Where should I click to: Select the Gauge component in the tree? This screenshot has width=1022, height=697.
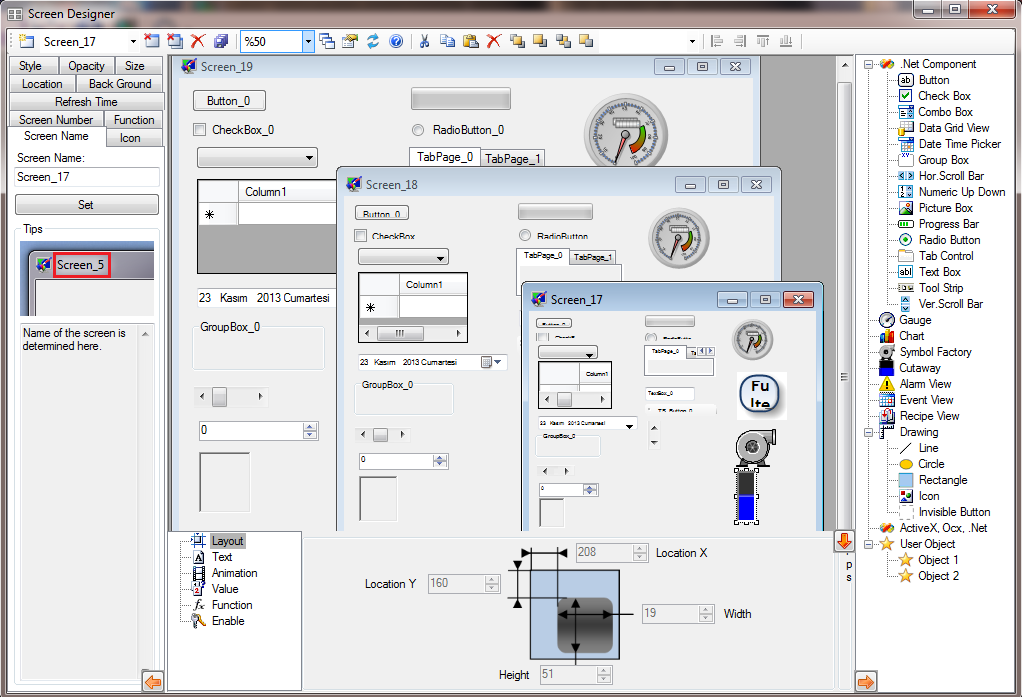[914, 320]
